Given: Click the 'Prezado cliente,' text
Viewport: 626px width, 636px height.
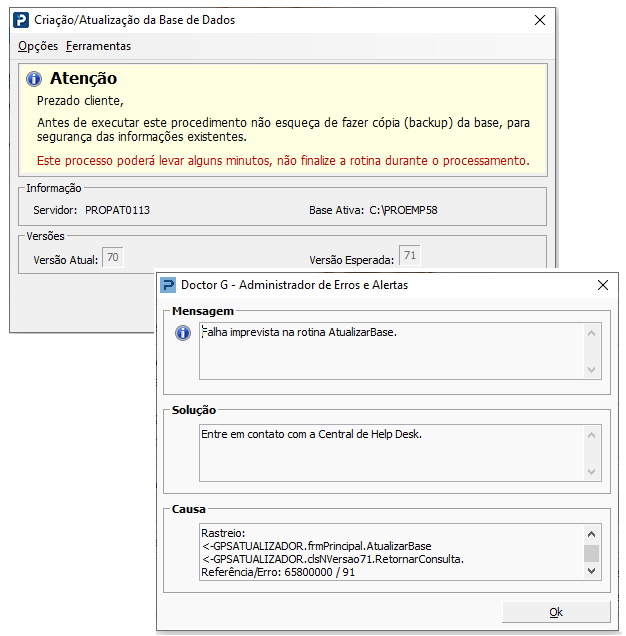Looking at the screenshot, I should [80, 101].
